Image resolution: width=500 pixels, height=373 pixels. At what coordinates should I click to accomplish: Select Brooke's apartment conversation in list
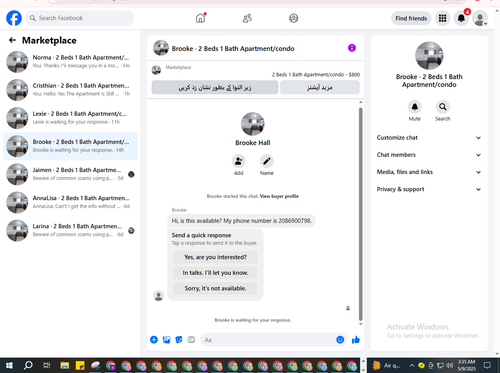[70, 146]
